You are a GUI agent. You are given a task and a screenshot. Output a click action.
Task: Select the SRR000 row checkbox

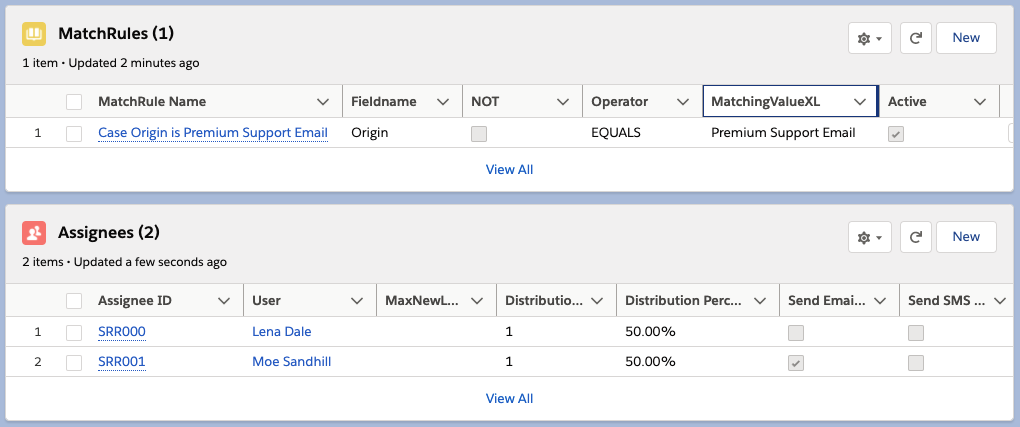(x=74, y=333)
